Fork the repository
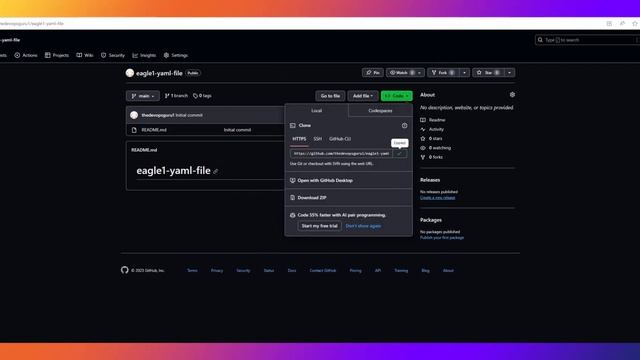 point(443,73)
